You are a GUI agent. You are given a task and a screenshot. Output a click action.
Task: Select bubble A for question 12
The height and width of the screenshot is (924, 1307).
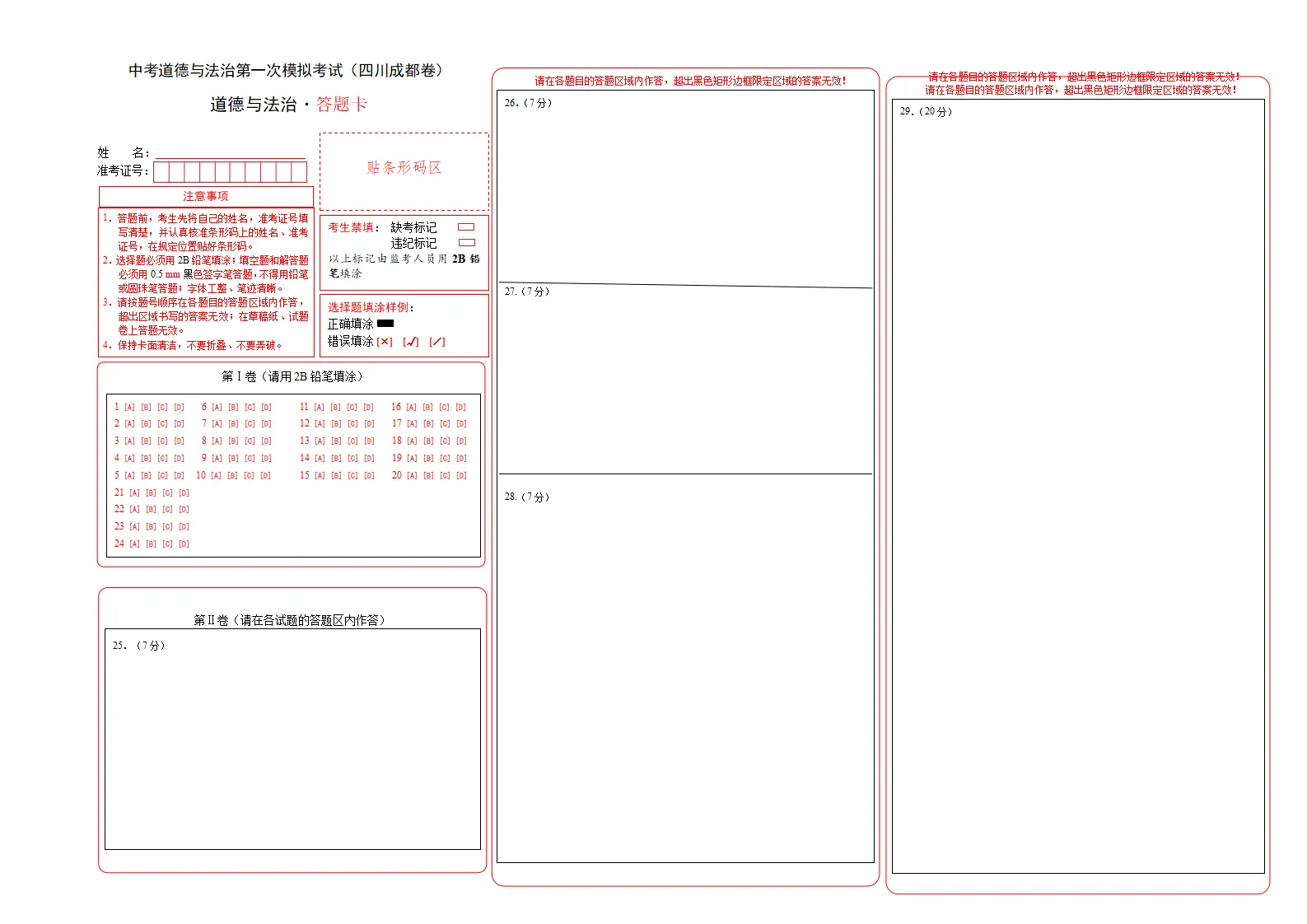[320, 423]
